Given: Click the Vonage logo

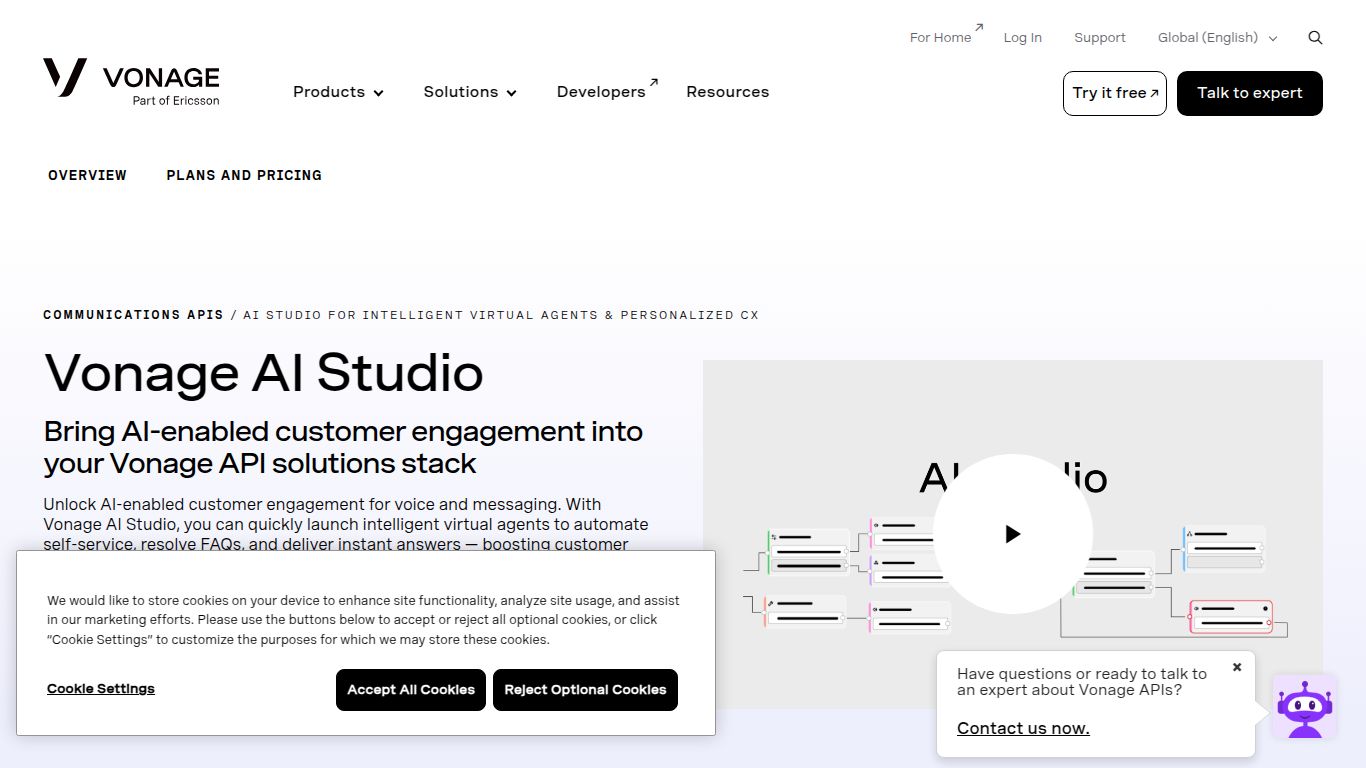Looking at the screenshot, I should [x=130, y=82].
